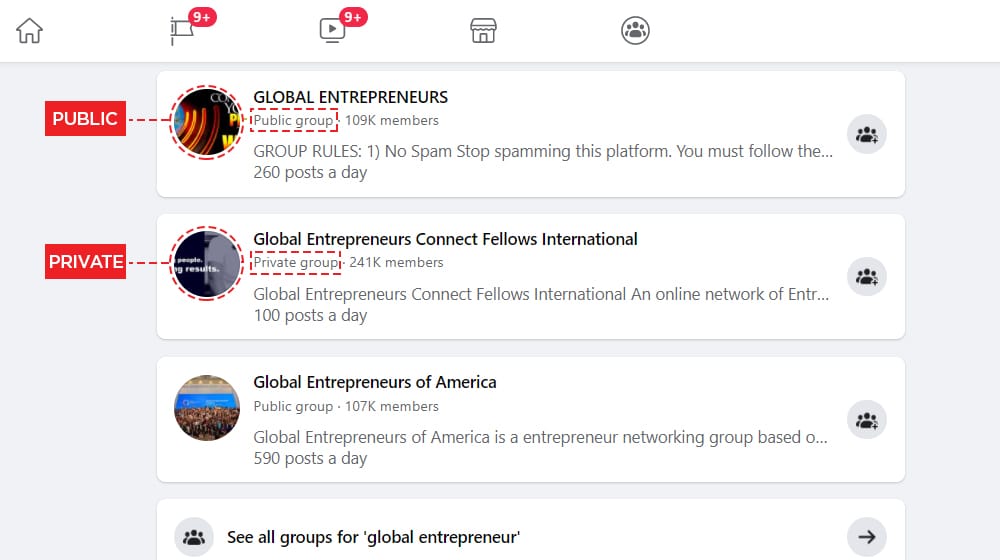Open the Watch video icon
The height and width of the screenshot is (560, 1000).
click(332, 30)
